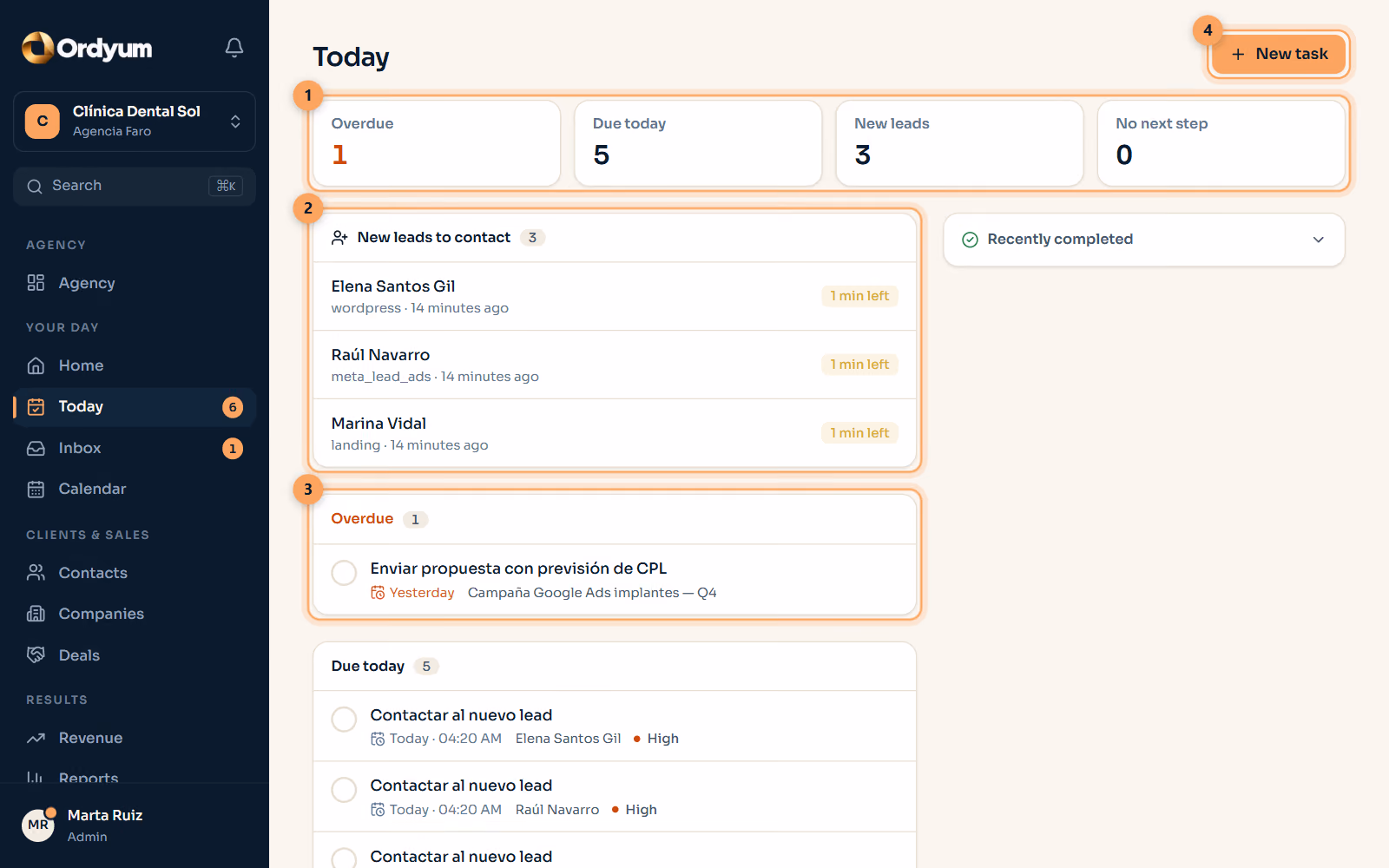Click Campaña Google Ads implantes — Q4

point(592,593)
